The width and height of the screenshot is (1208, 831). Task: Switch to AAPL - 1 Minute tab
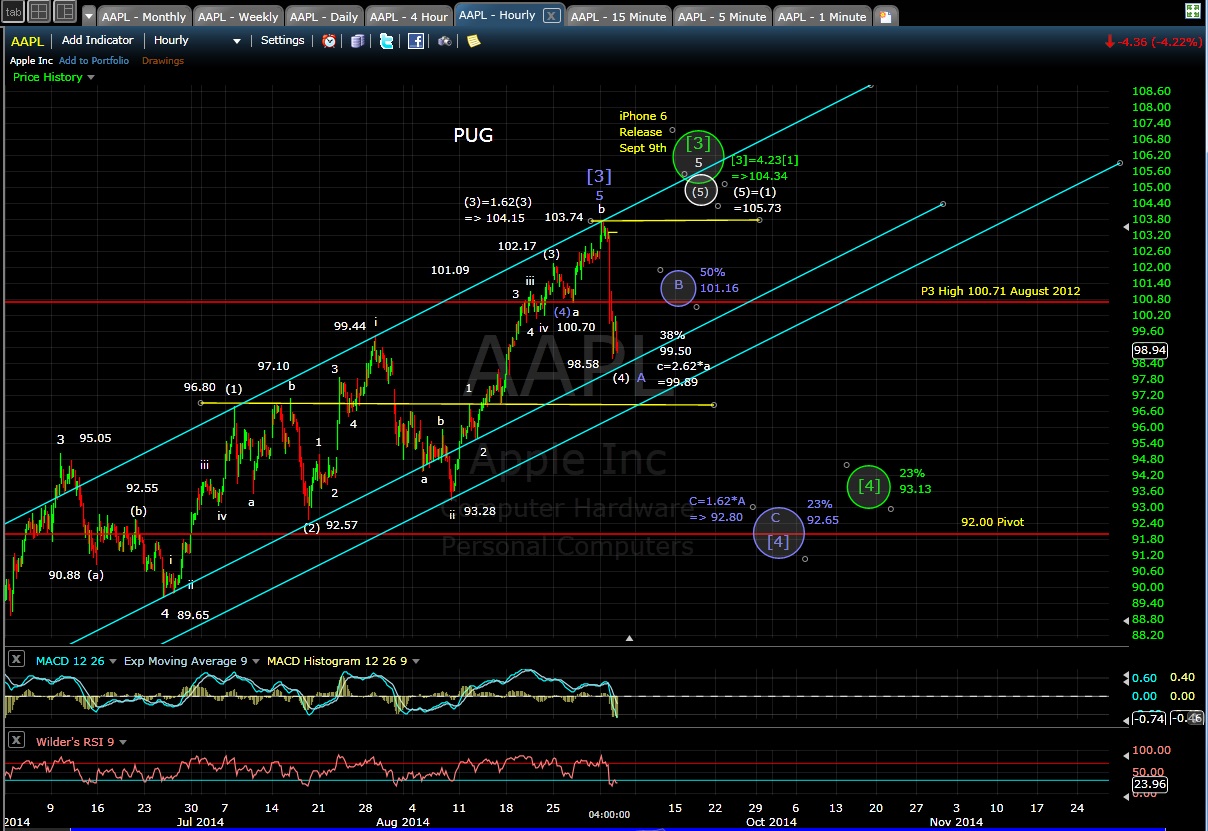coord(821,17)
